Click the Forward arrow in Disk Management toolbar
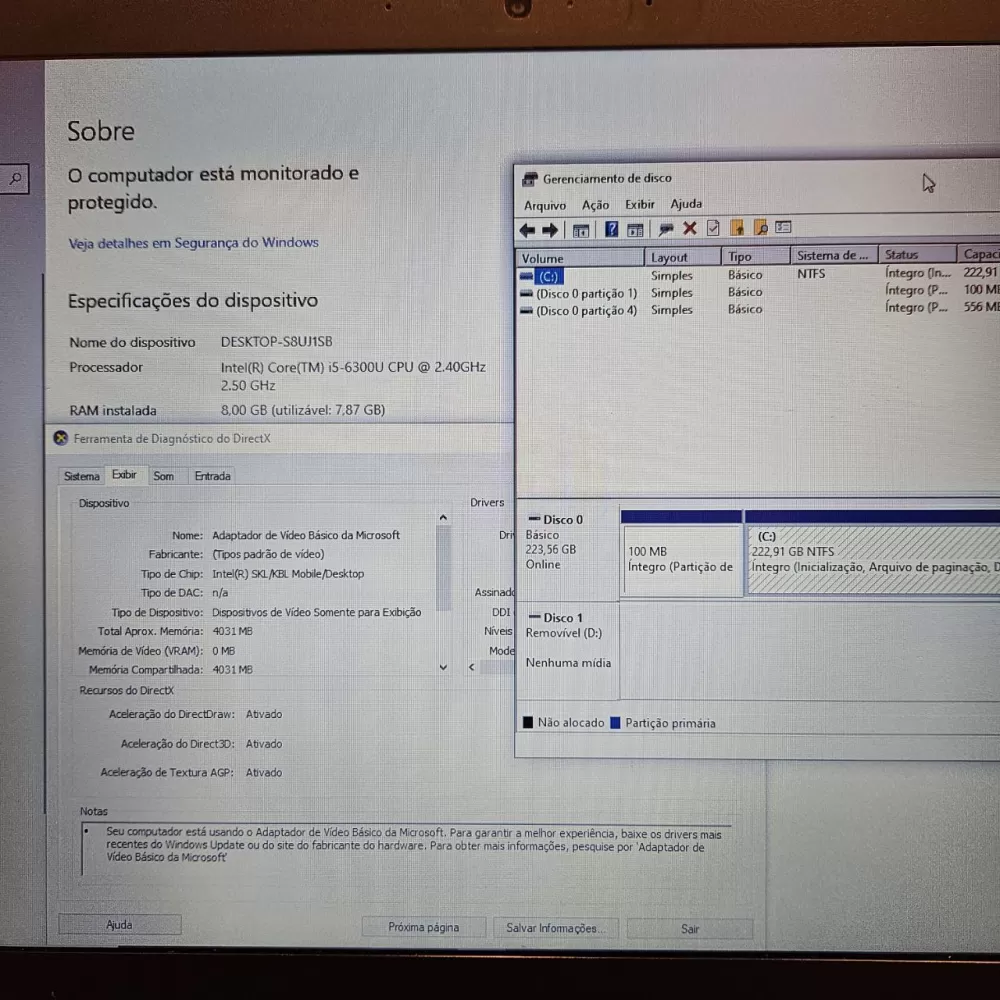1000x1000 pixels. tap(550, 230)
